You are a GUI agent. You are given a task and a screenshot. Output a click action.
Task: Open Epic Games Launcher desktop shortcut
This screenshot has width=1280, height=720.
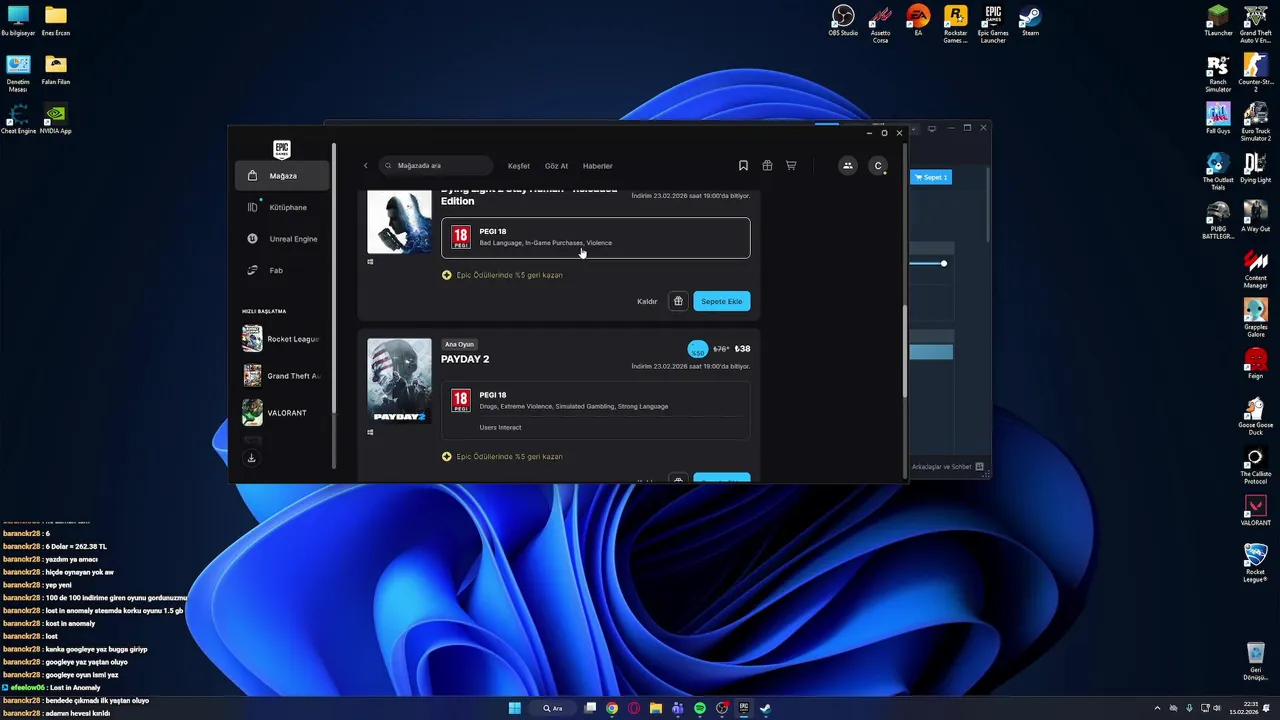pyautogui.click(x=993, y=24)
